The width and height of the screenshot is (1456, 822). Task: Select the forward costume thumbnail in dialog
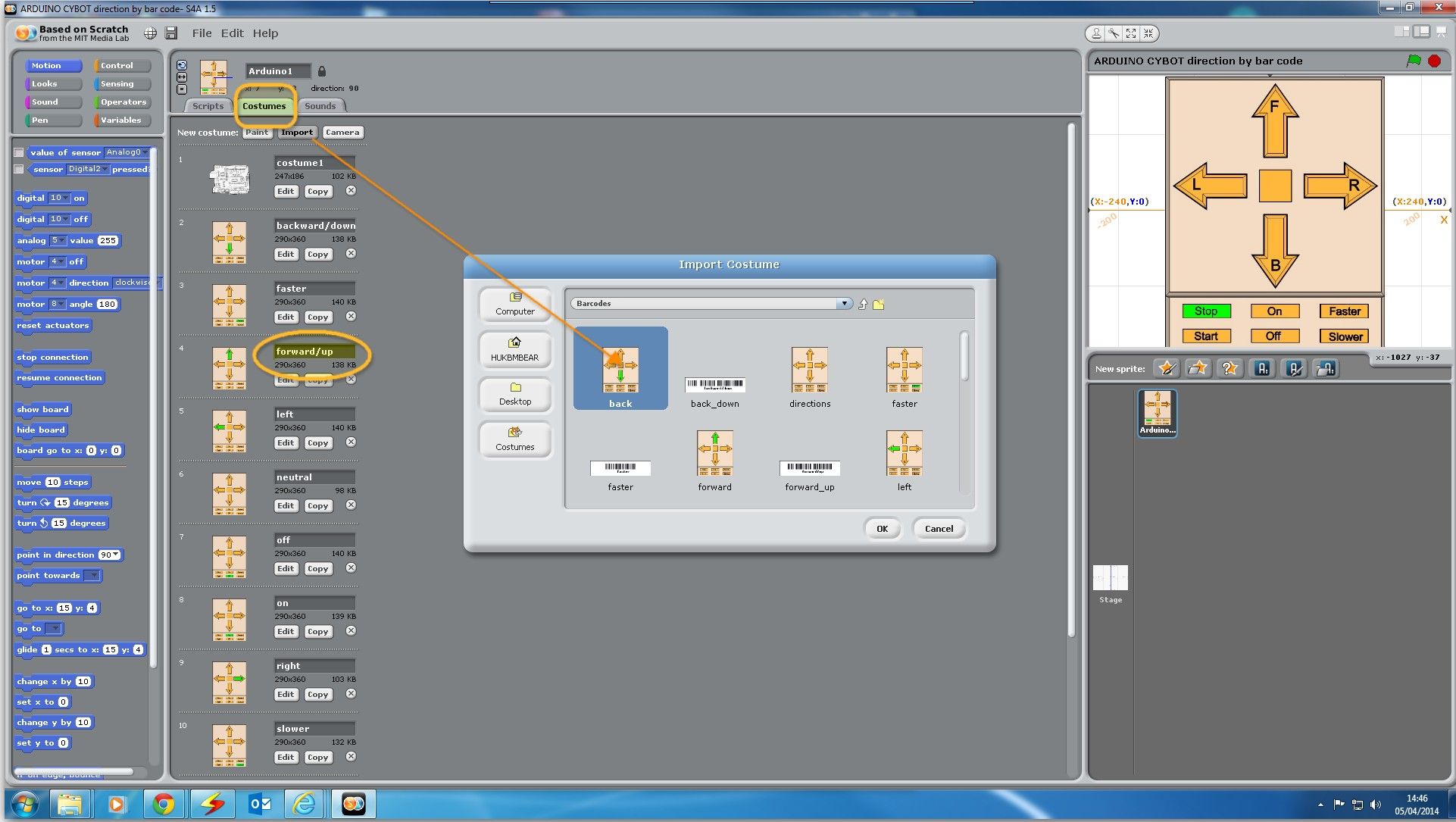[x=714, y=454]
